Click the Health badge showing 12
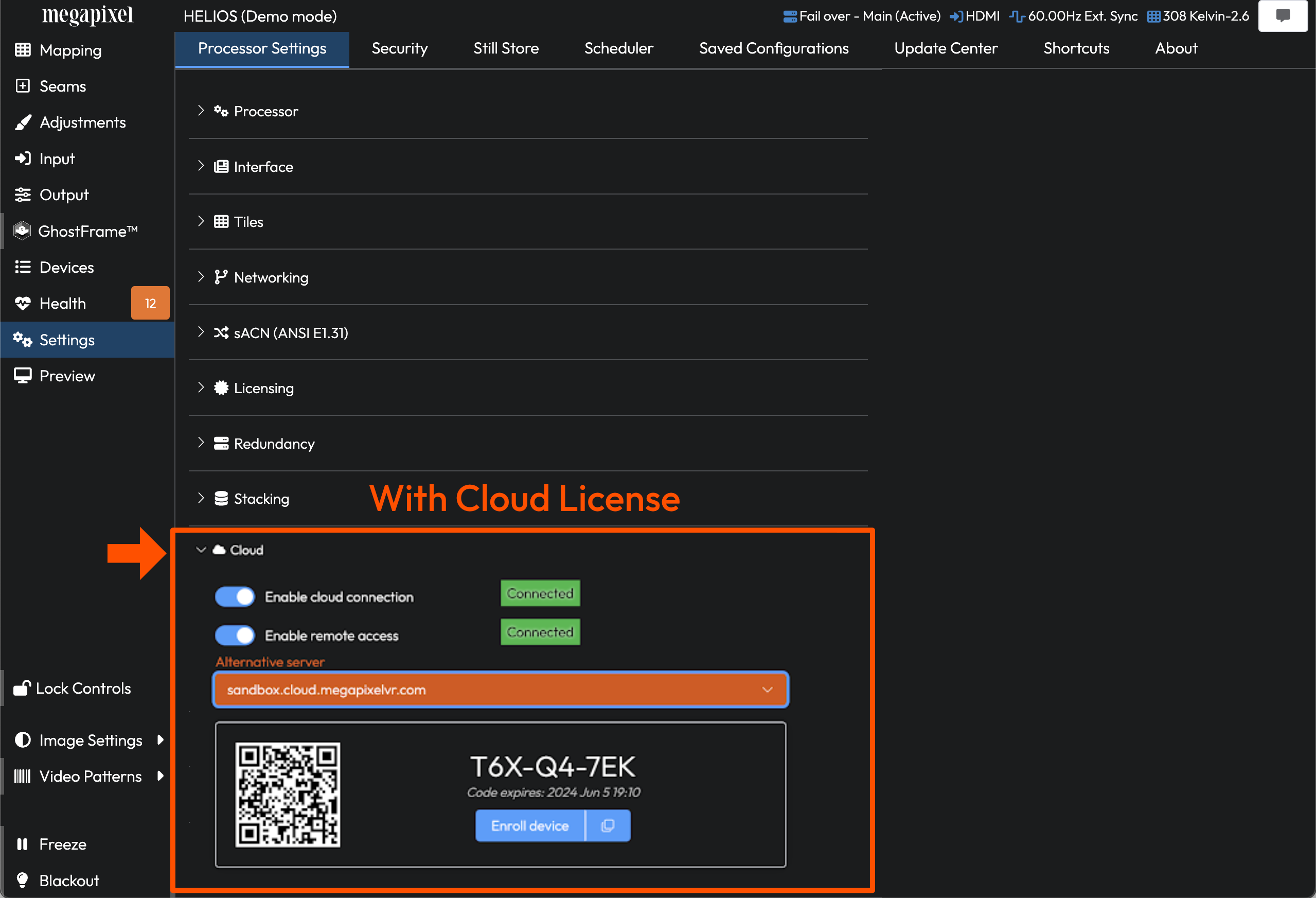Screen dimensions: 1316x898 (x=150, y=303)
